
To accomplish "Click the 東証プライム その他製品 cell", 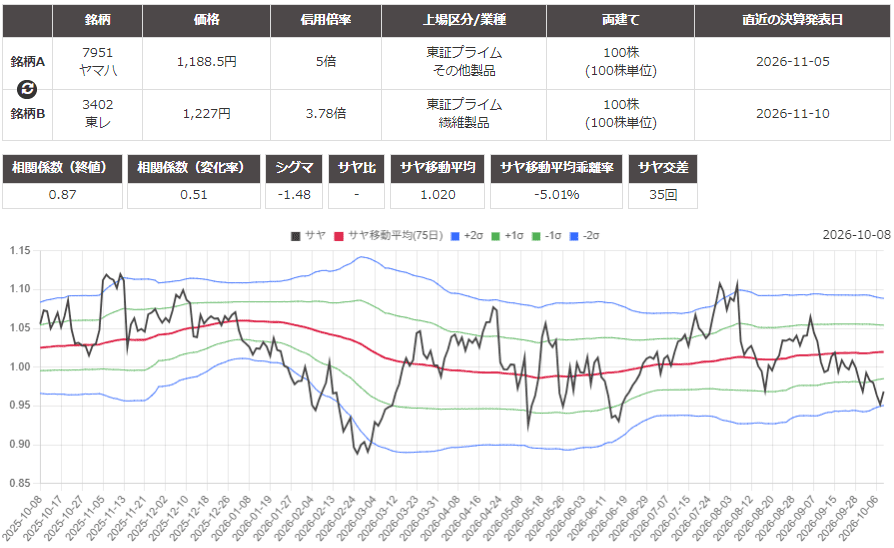I will 464,62.
